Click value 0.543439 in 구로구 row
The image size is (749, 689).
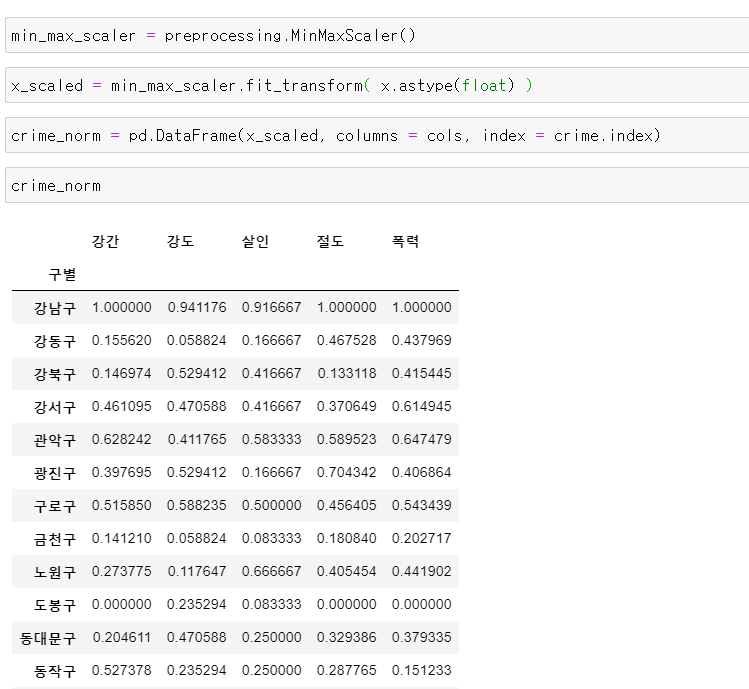(x=422, y=505)
